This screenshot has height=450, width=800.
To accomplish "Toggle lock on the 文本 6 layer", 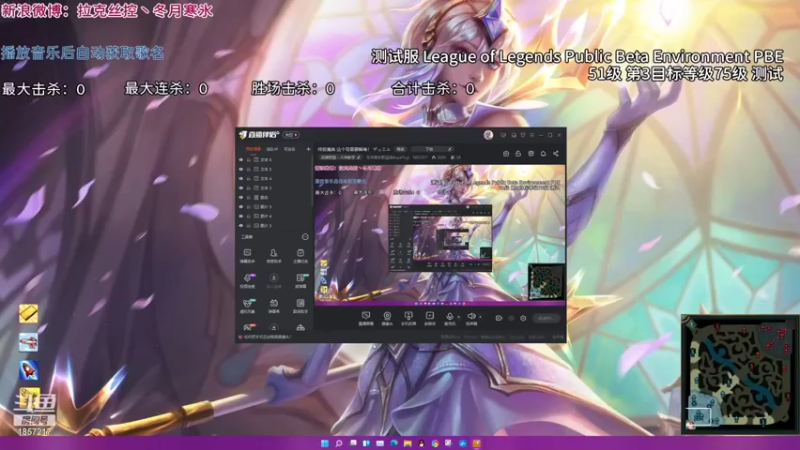I will (248, 160).
